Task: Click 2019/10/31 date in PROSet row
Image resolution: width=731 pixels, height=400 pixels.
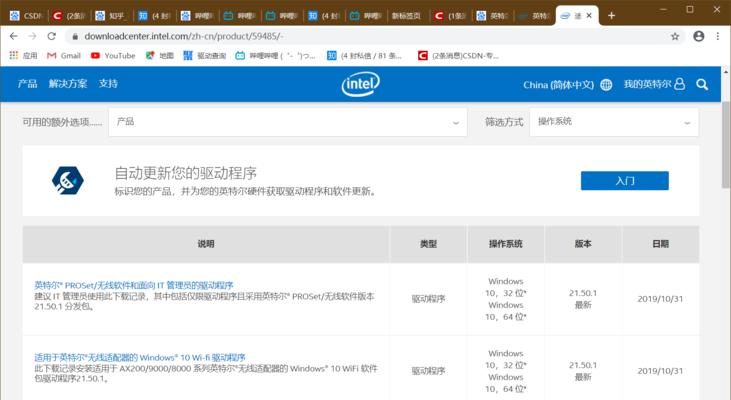Action: click(x=660, y=299)
